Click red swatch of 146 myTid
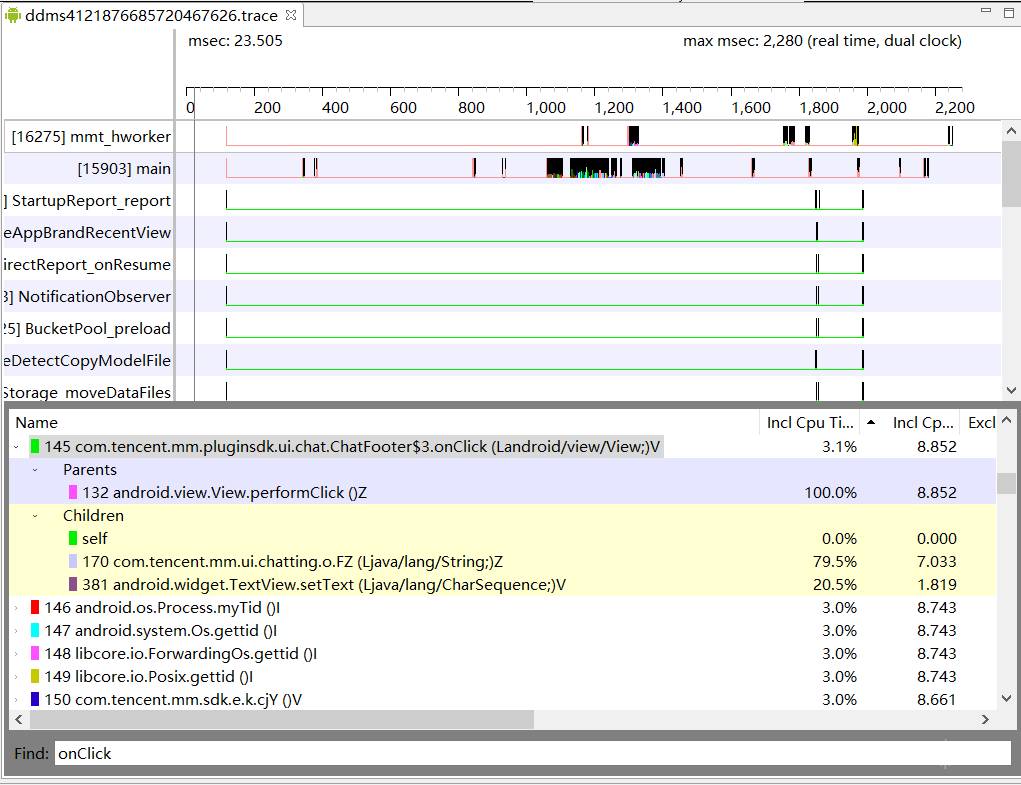This screenshot has width=1021, height=785. coord(35,608)
